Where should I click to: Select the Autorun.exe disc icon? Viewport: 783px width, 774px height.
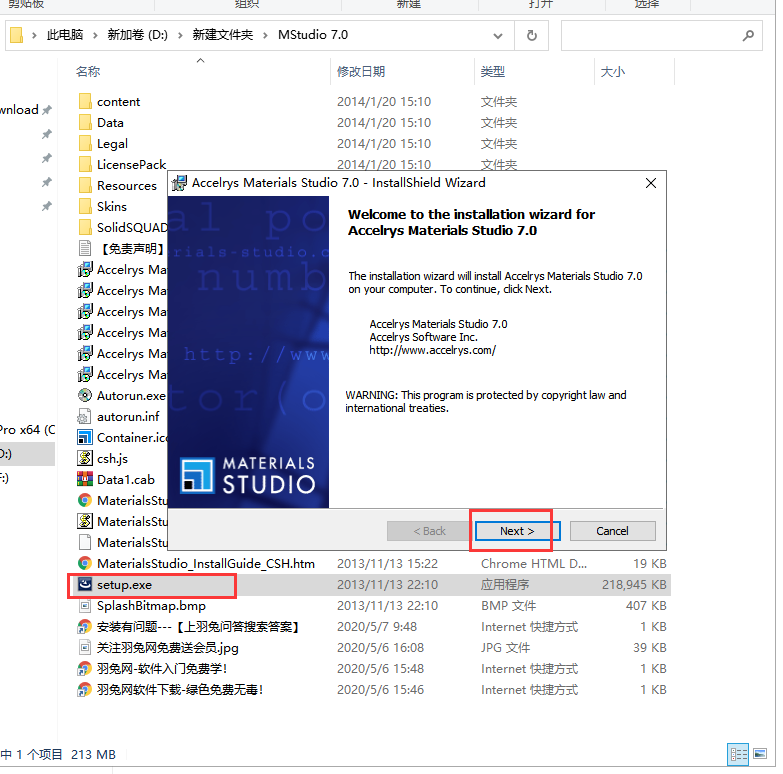[x=85, y=395]
